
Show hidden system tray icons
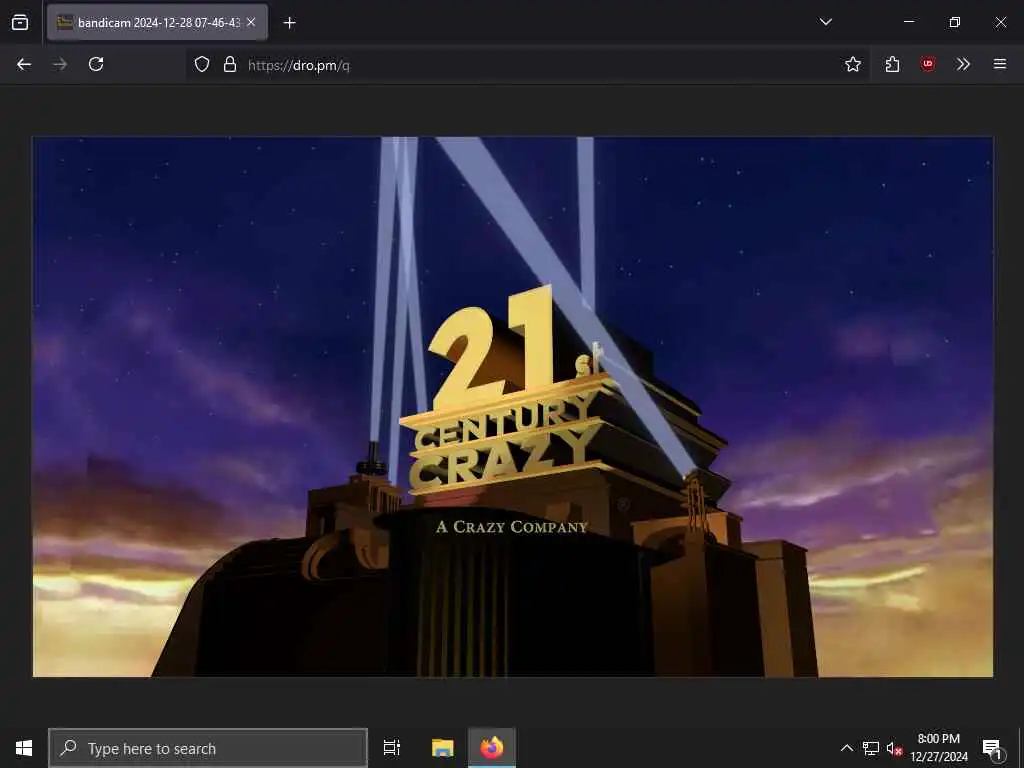pos(846,748)
